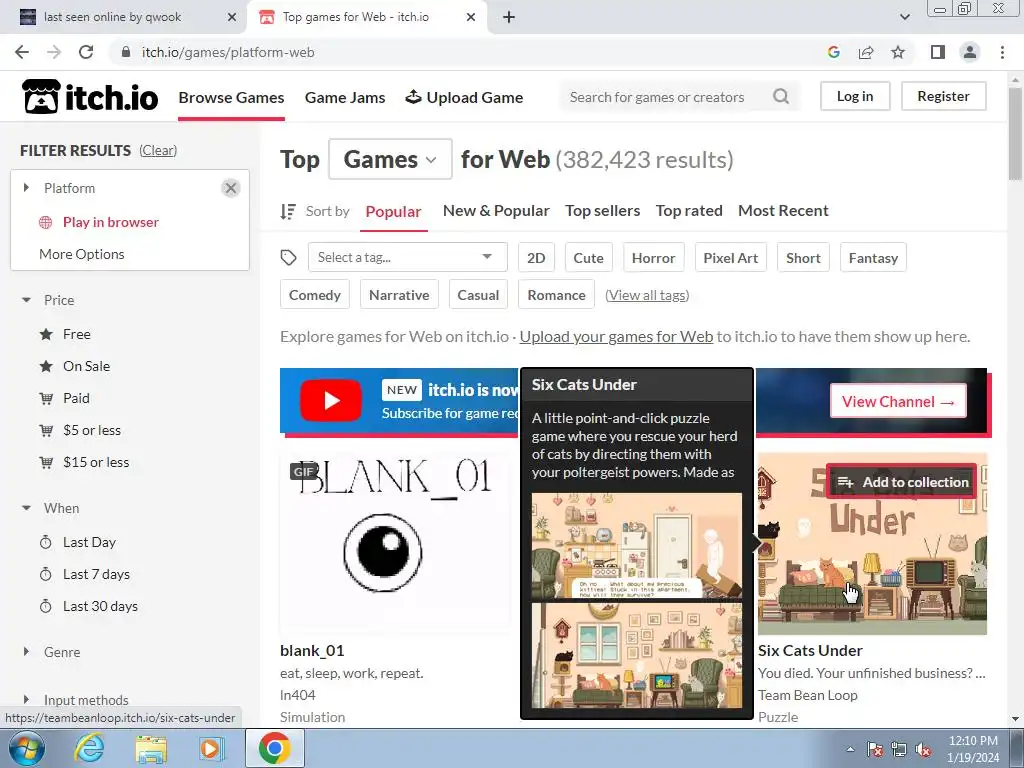Go to the Browse Games nav tab

coord(231,97)
